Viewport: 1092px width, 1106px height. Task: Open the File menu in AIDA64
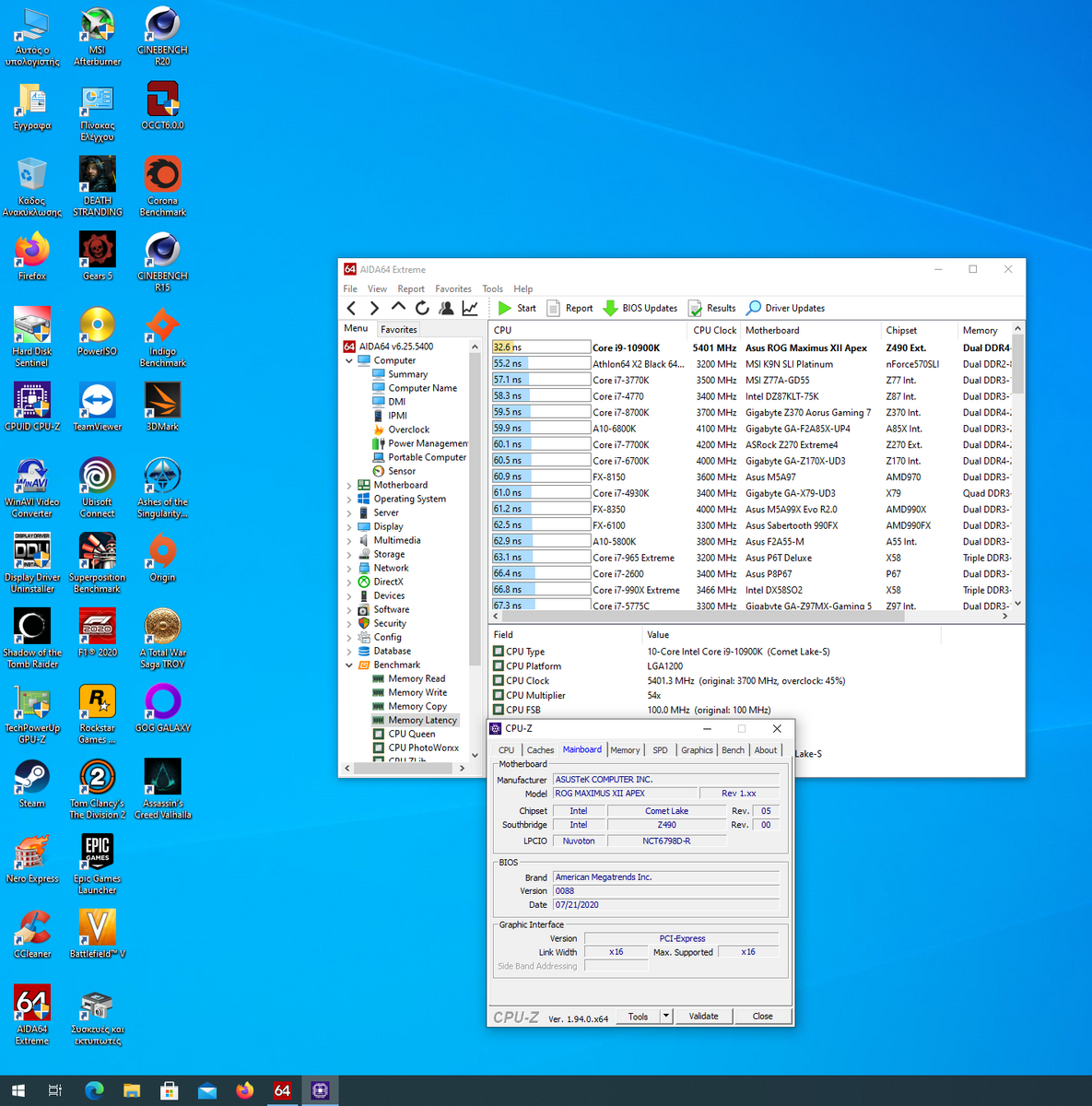(x=350, y=288)
